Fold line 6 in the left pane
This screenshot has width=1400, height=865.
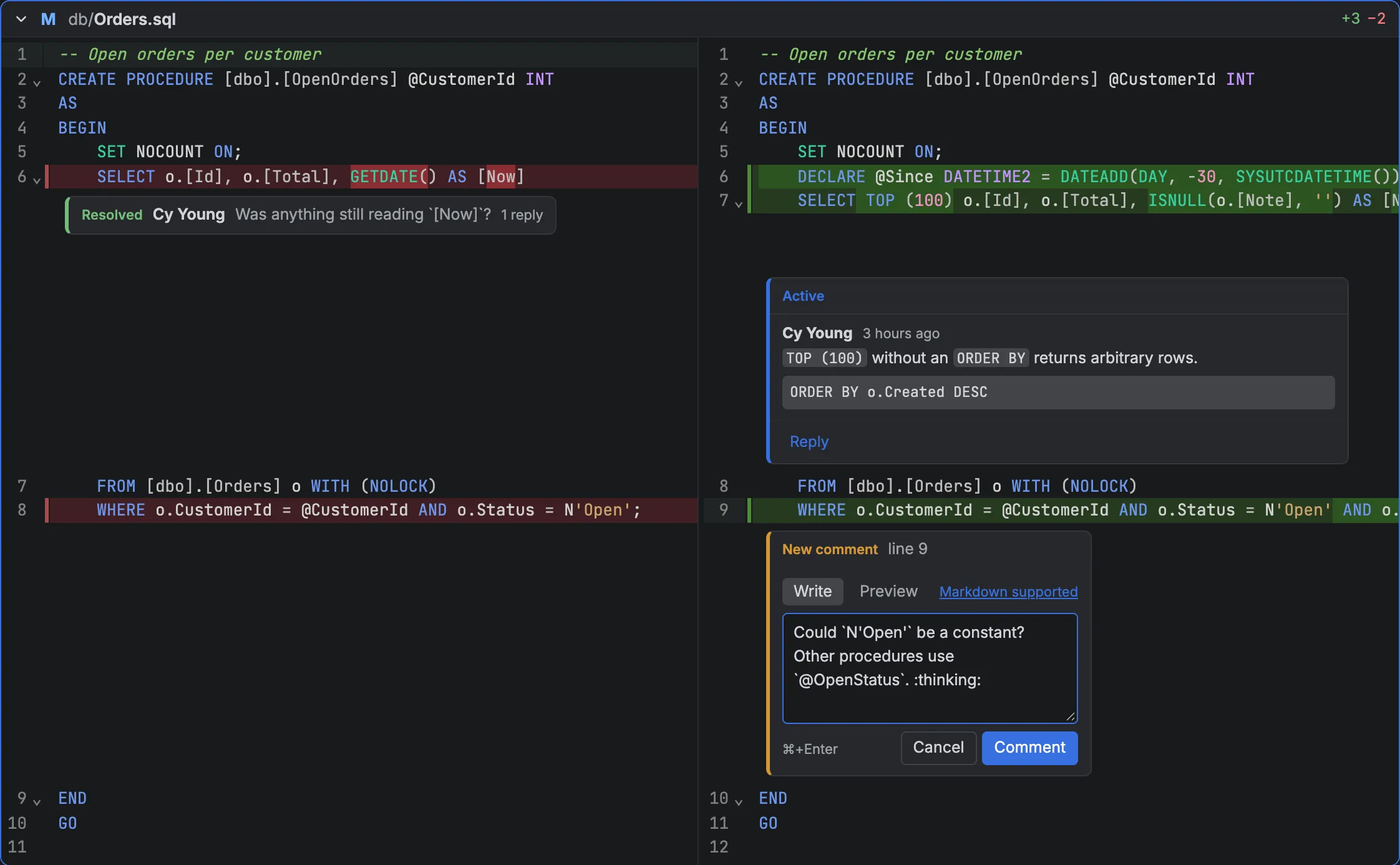[37, 180]
